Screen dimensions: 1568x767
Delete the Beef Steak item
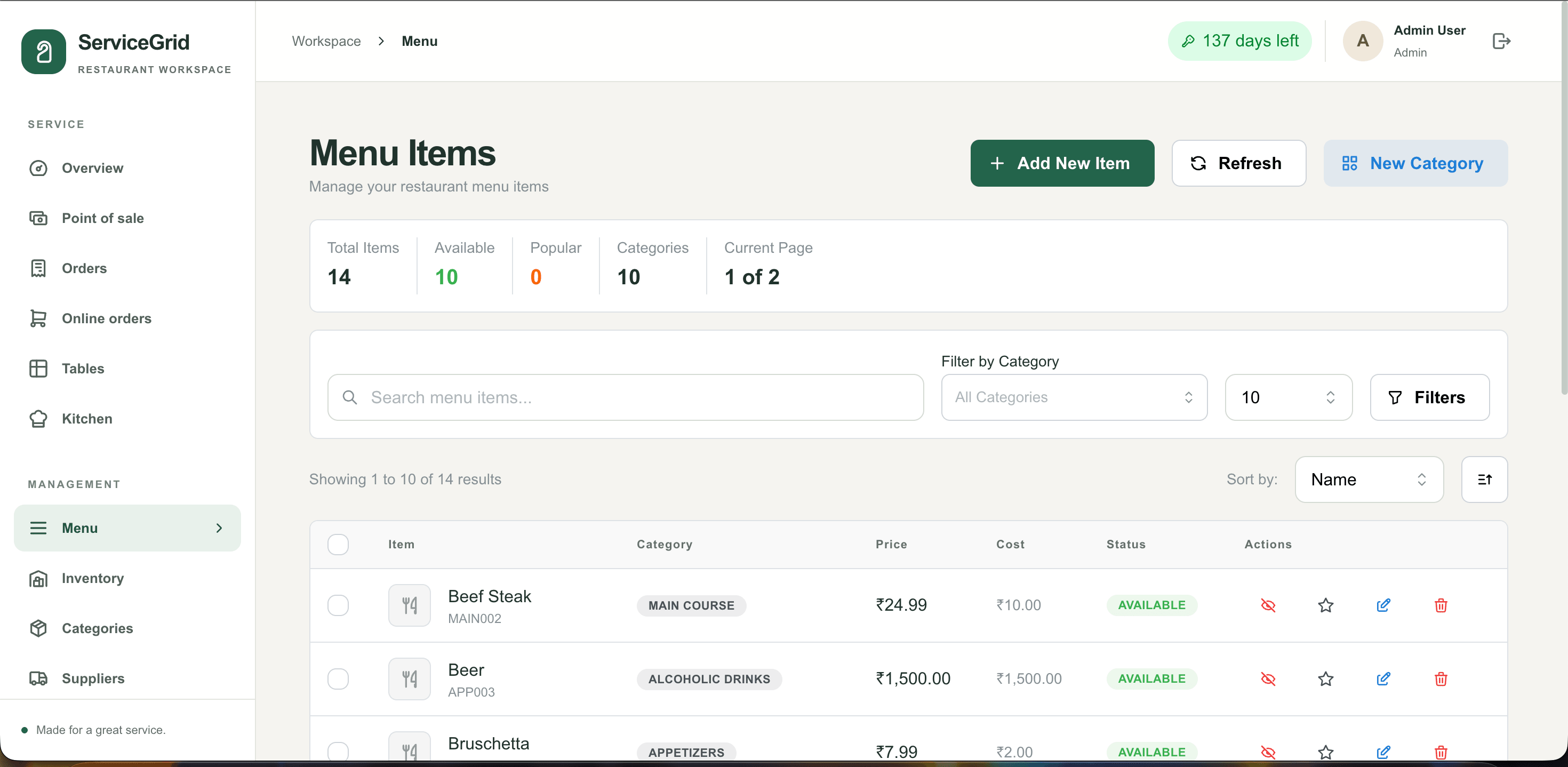click(x=1440, y=605)
